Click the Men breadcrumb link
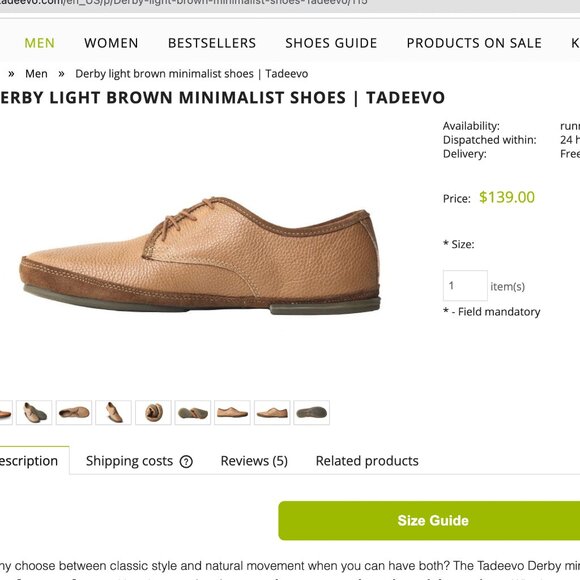 [36, 74]
